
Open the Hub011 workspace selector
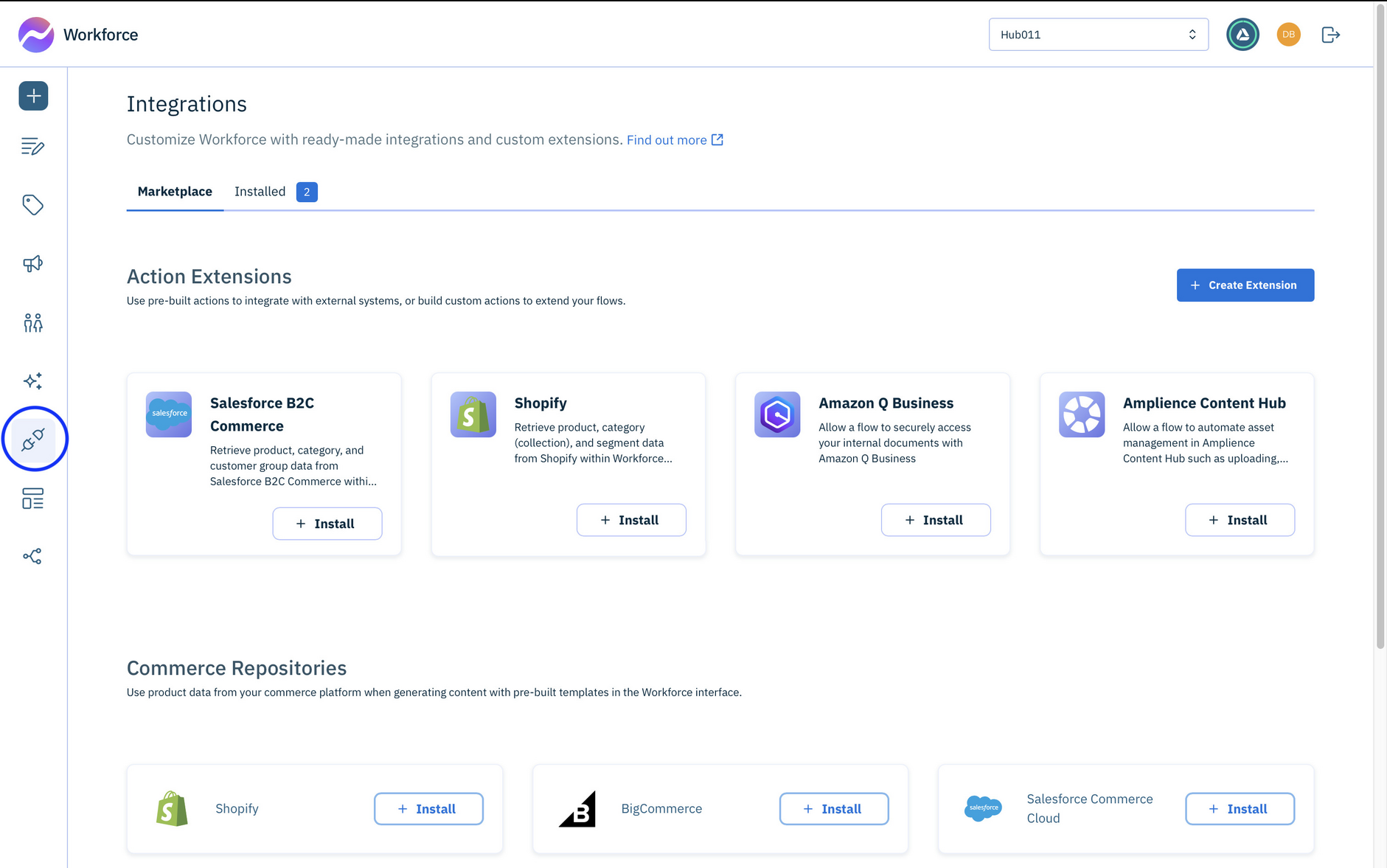point(1098,34)
